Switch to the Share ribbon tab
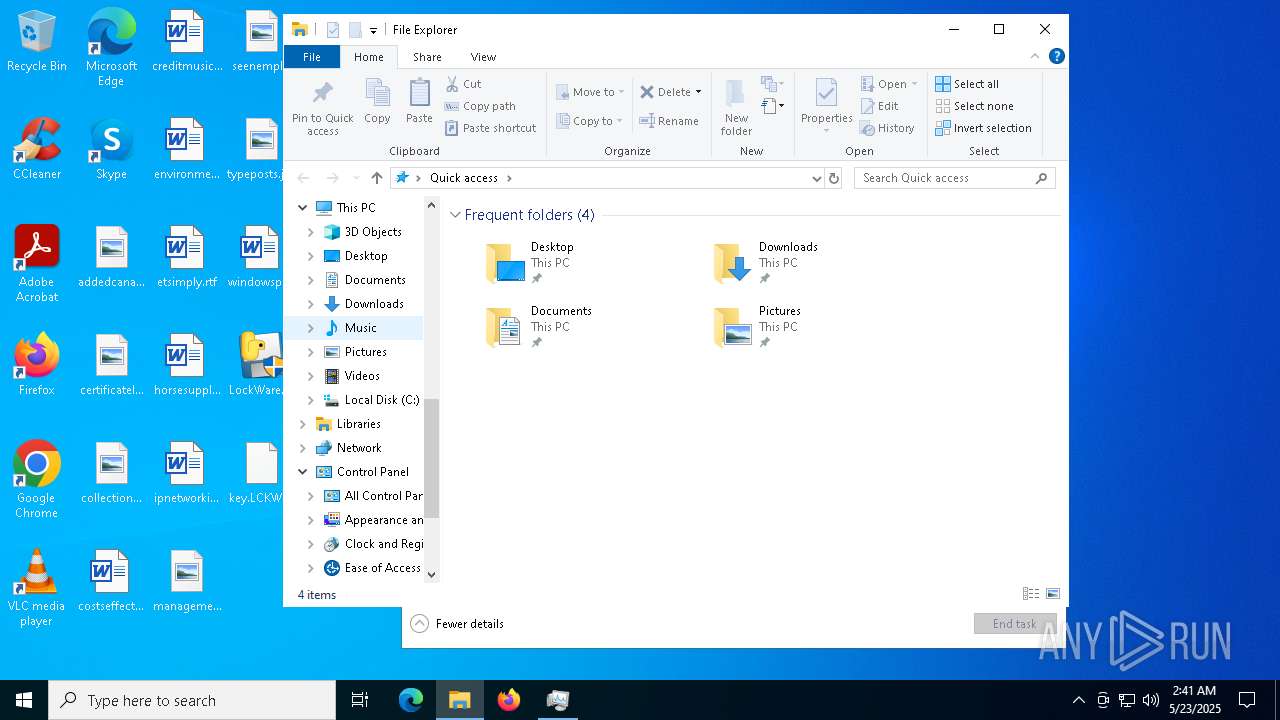Screen dimensions: 1280x720 (427, 57)
